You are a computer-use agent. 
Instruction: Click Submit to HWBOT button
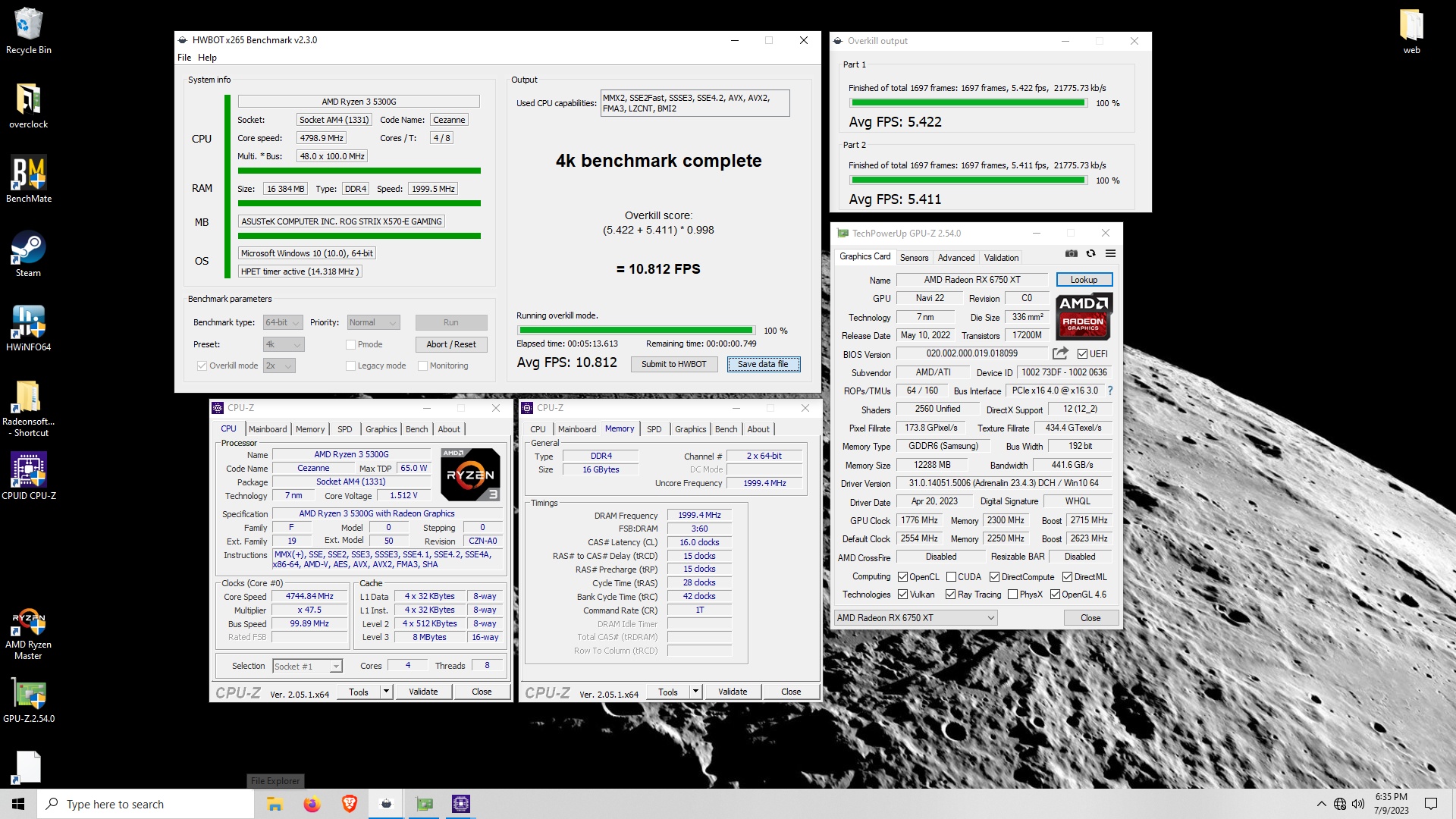pos(673,364)
